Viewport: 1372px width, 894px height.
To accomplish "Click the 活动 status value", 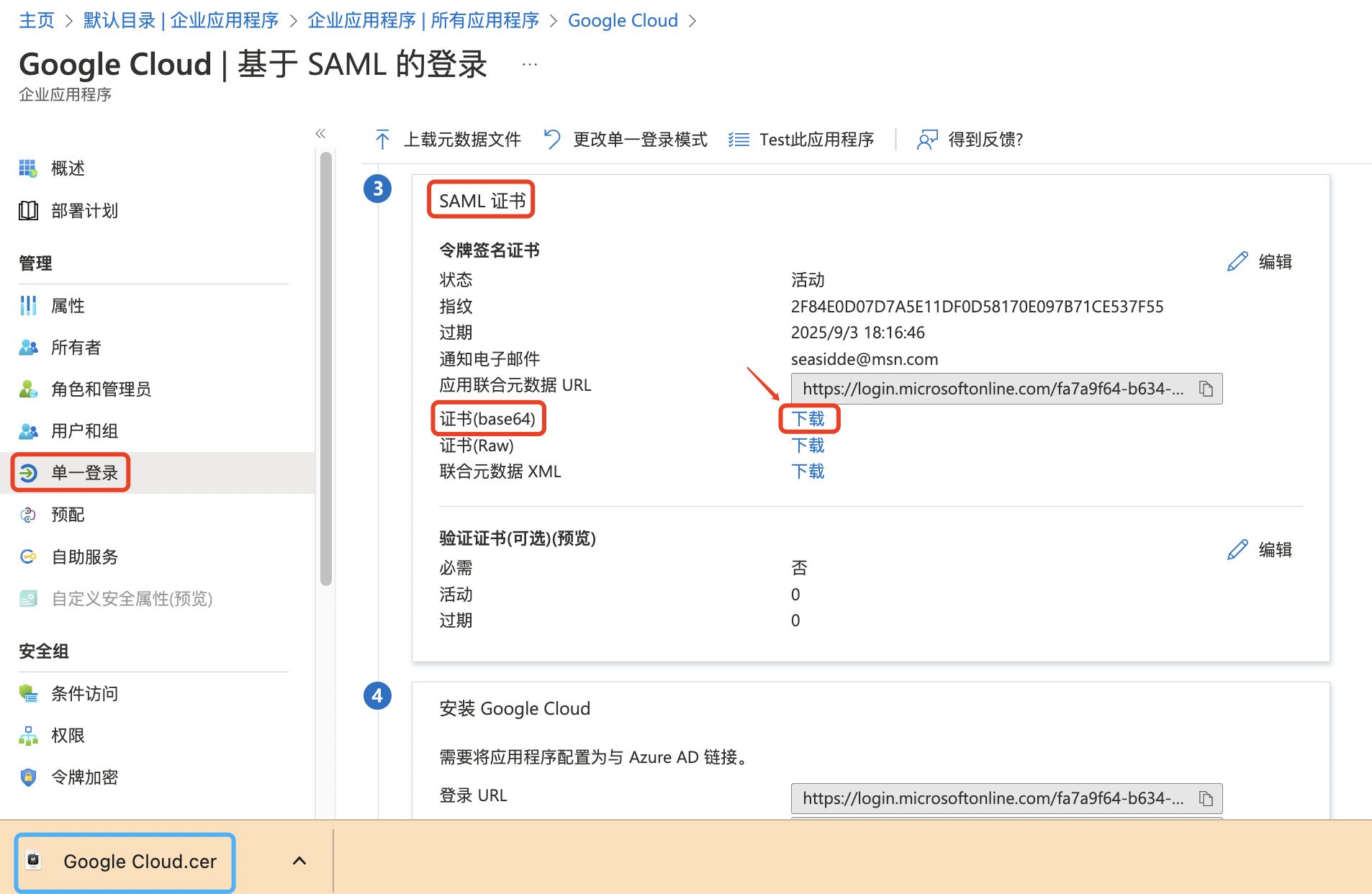I will click(x=808, y=280).
